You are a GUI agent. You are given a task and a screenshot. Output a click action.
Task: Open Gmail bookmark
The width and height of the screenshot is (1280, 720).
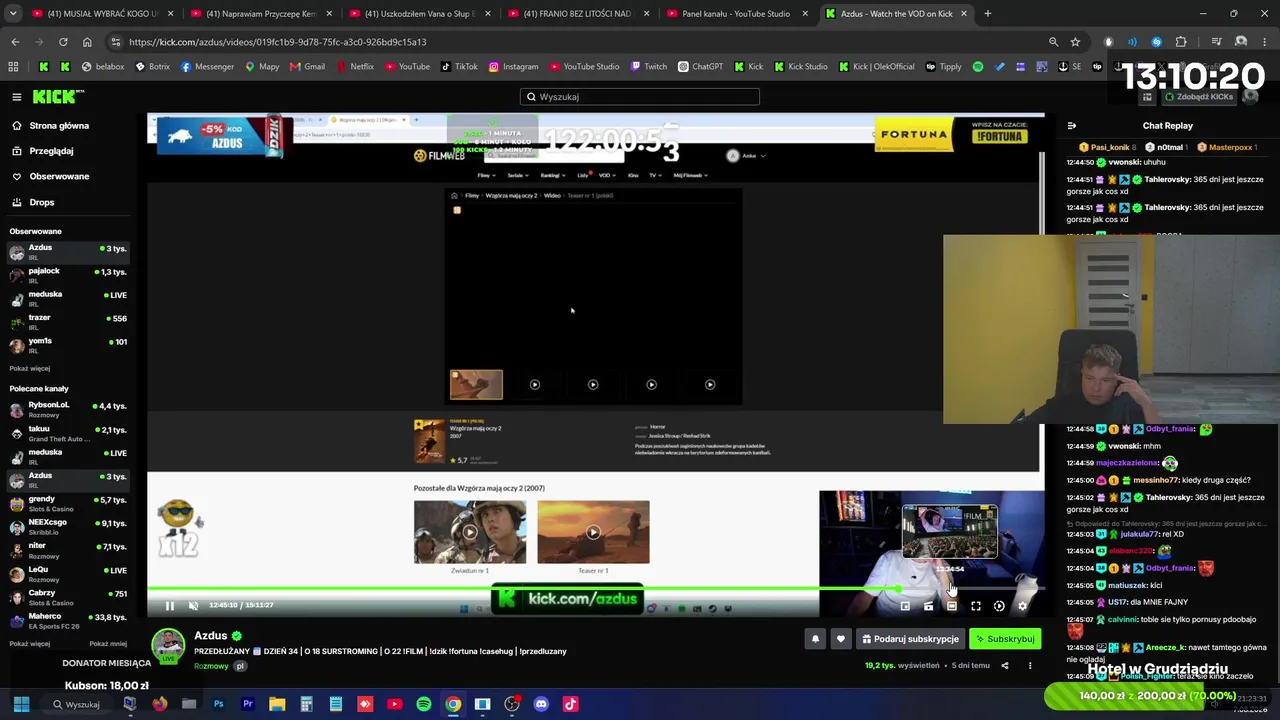(307, 67)
